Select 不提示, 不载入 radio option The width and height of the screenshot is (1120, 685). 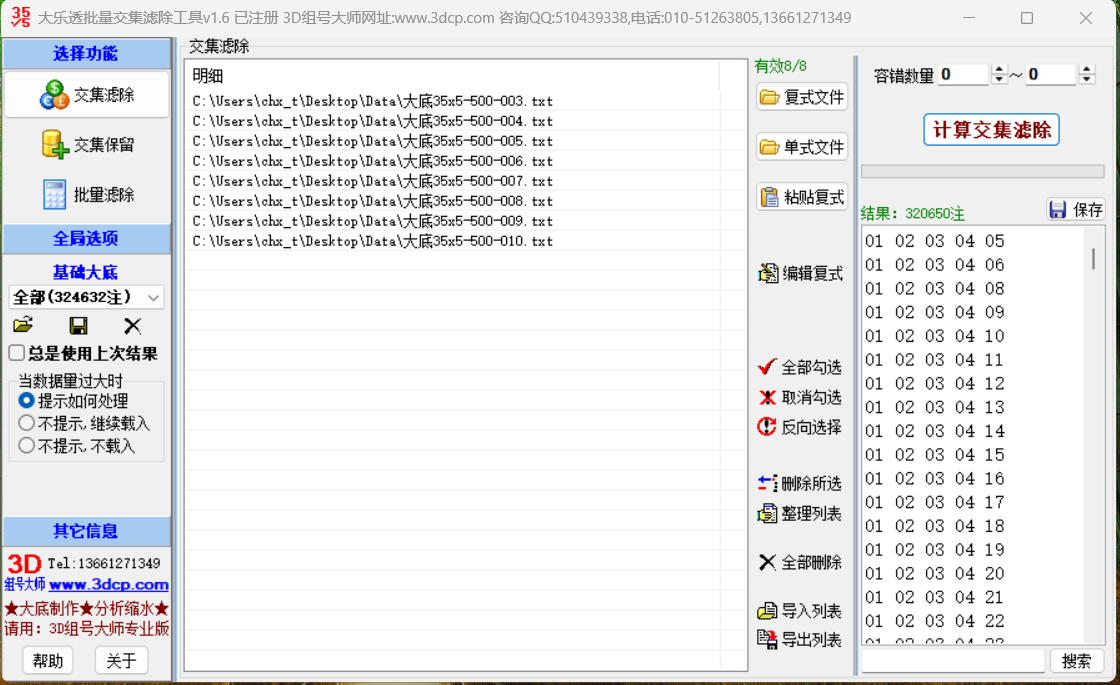point(27,446)
